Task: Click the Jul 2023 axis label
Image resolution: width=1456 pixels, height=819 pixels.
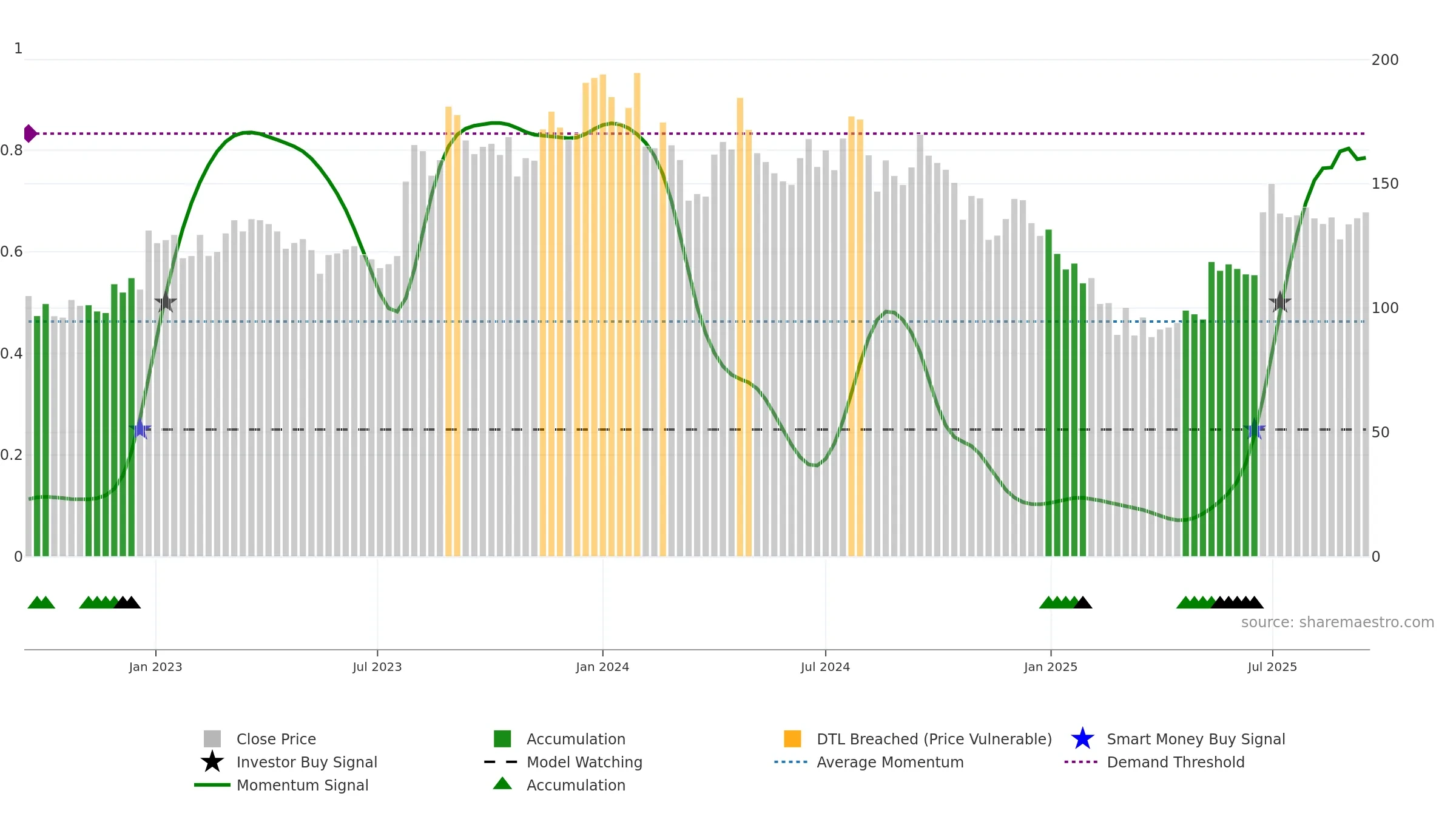Action: [377, 667]
